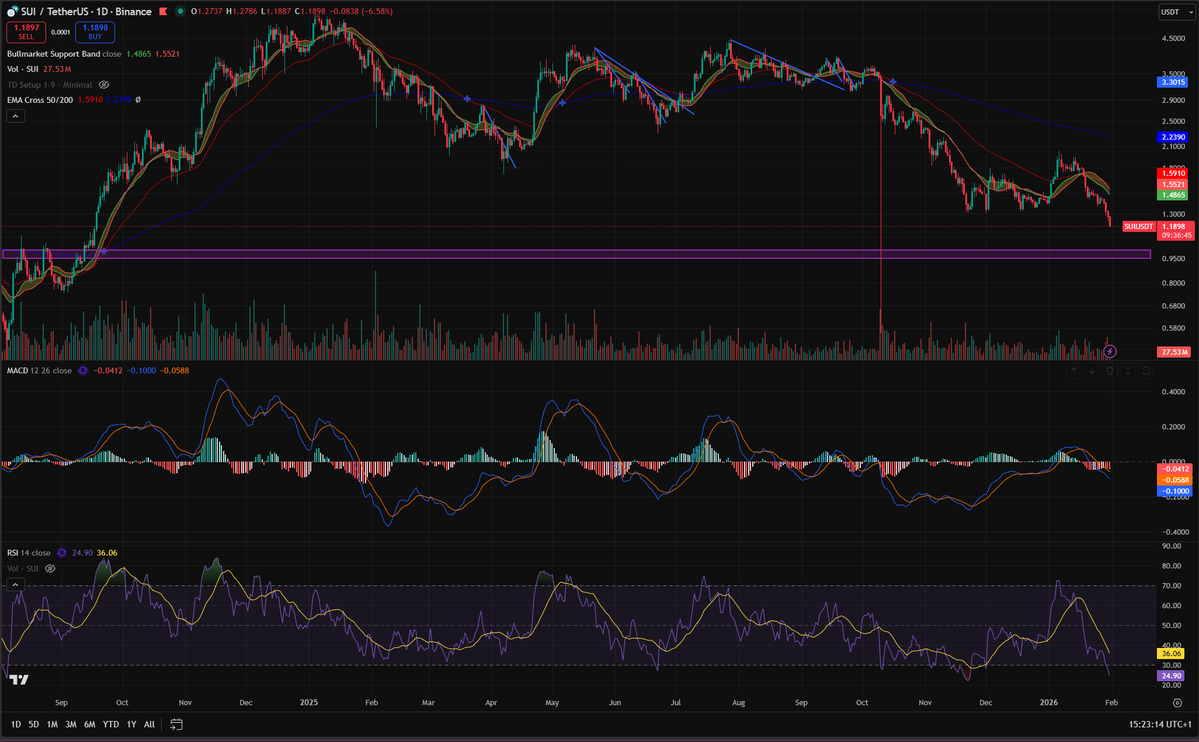This screenshot has width=1199, height=742.
Task: Delete the MACD indicator with the trash icon
Action: pyautogui.click(x=1110, y=370)
